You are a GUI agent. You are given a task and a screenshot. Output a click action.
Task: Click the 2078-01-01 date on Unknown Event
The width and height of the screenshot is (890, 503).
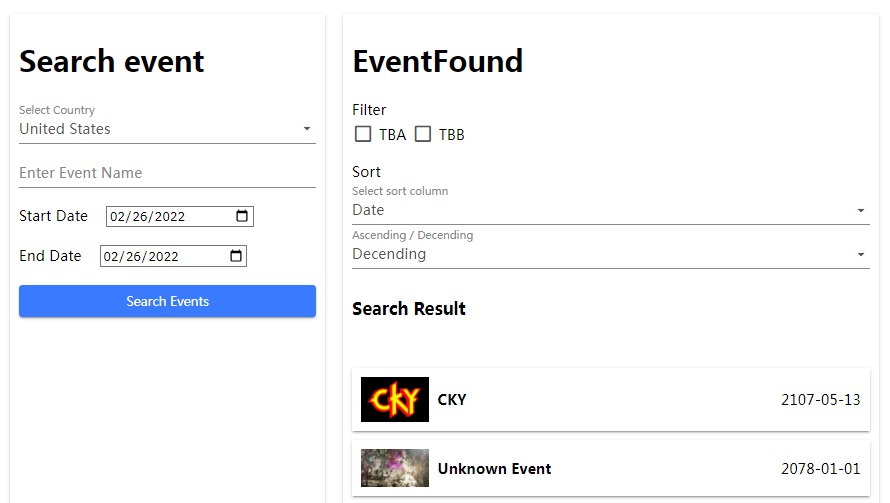pos(820,469)
